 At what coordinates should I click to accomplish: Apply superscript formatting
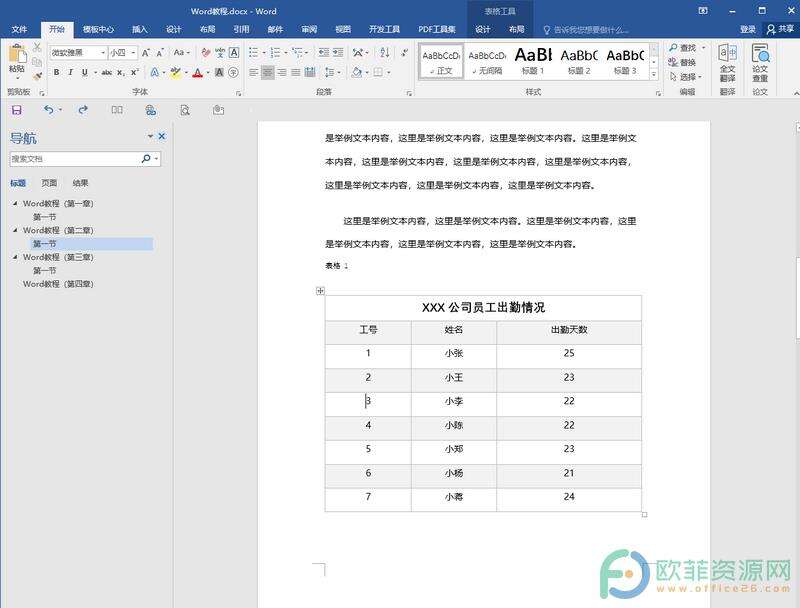(x=134, y=72)
